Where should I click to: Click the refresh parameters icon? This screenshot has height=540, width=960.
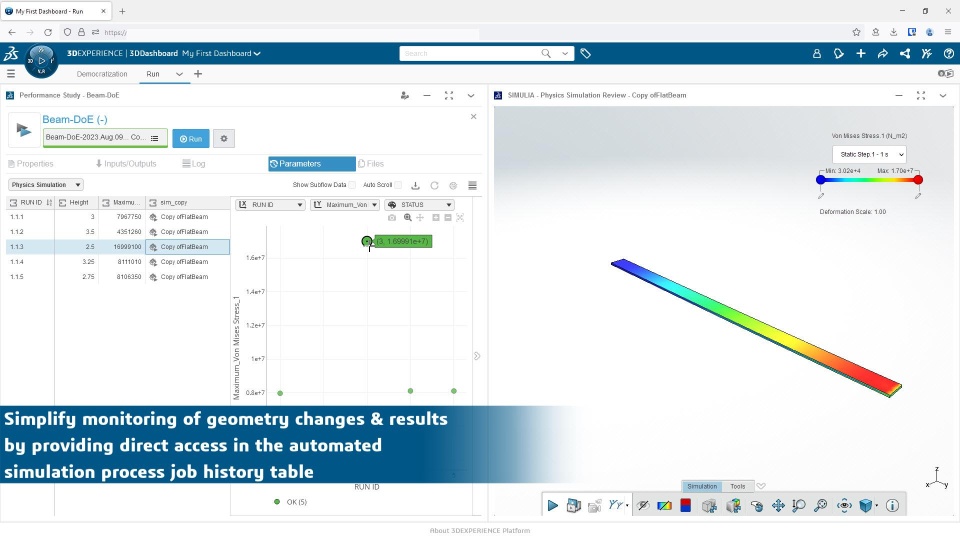[434, 186]
